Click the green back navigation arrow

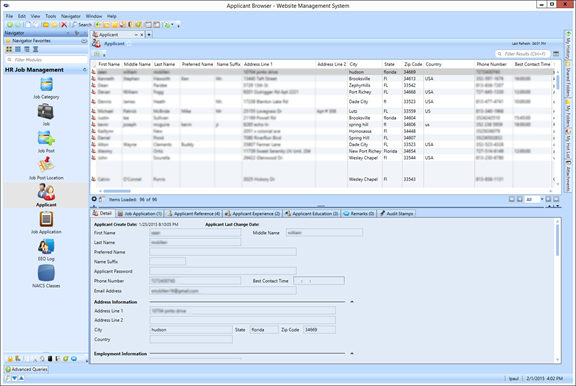coord(10,25)
